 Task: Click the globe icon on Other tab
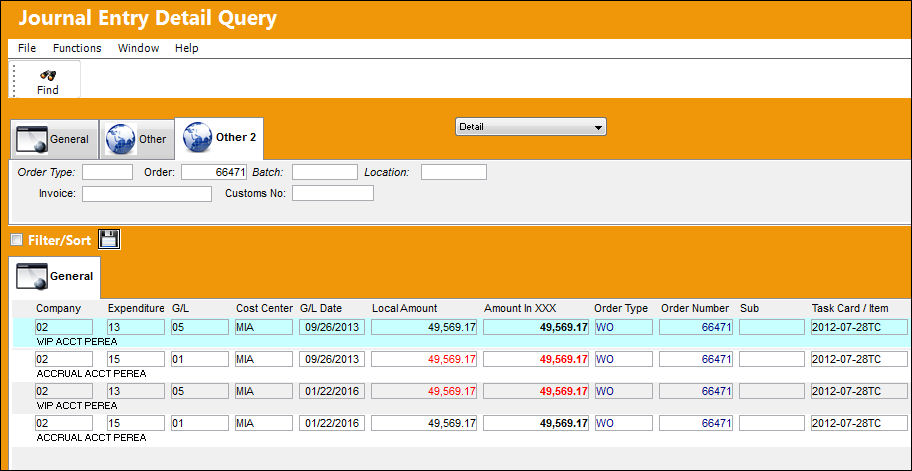click(x=121, y=138)
